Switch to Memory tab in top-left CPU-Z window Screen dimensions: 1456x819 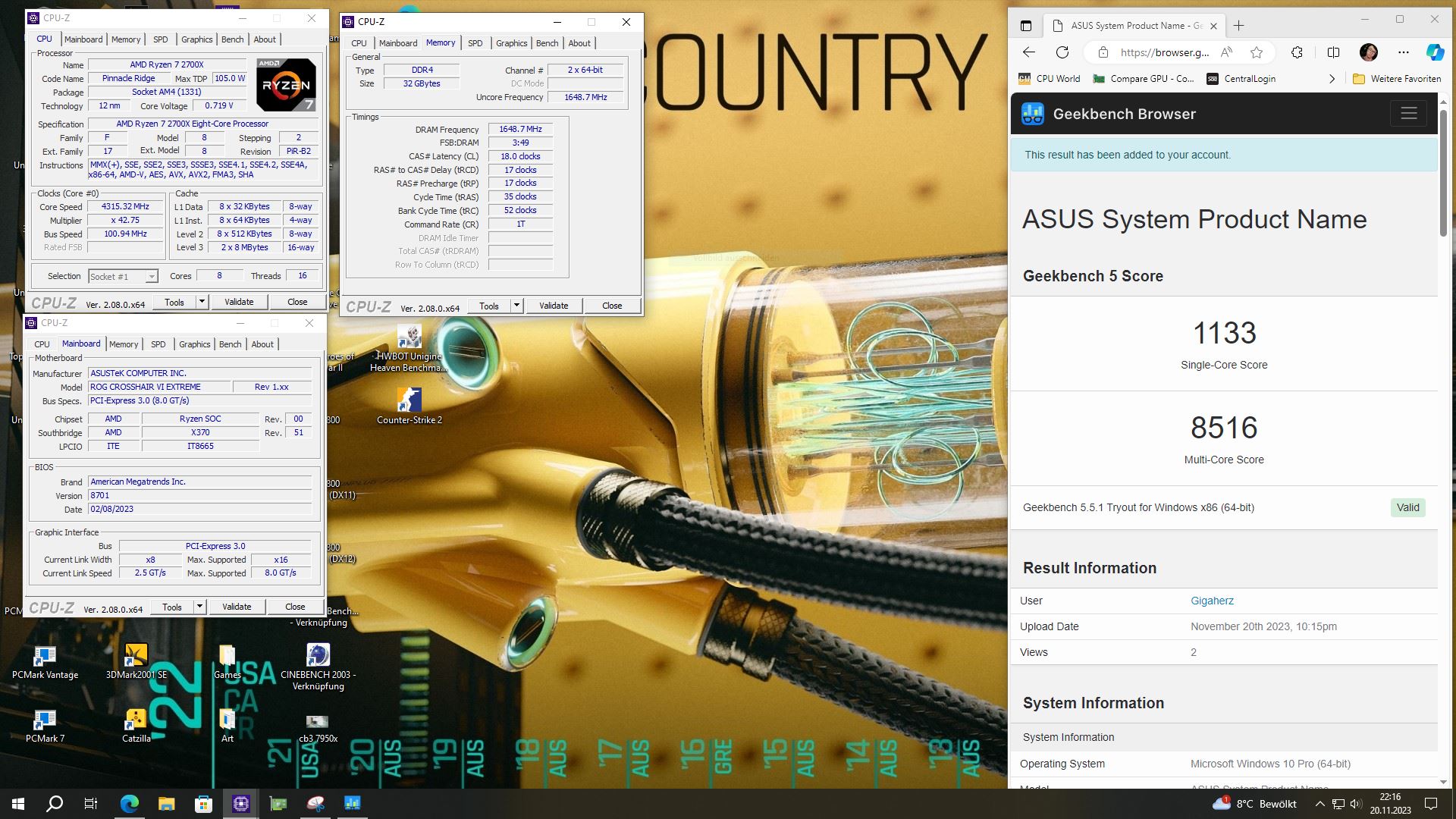[x=126, y=39]
